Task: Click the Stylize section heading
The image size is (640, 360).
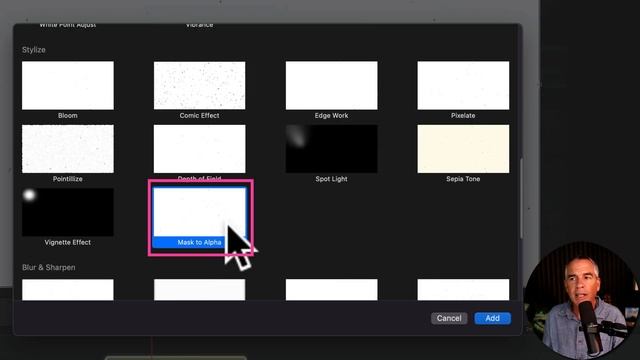Action: pos(33,50)
